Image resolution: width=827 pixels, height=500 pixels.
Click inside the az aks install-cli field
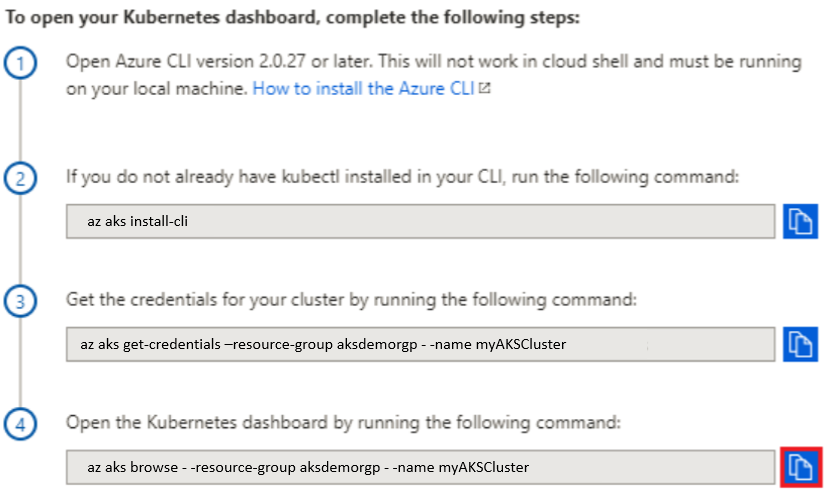pos(420,222)
